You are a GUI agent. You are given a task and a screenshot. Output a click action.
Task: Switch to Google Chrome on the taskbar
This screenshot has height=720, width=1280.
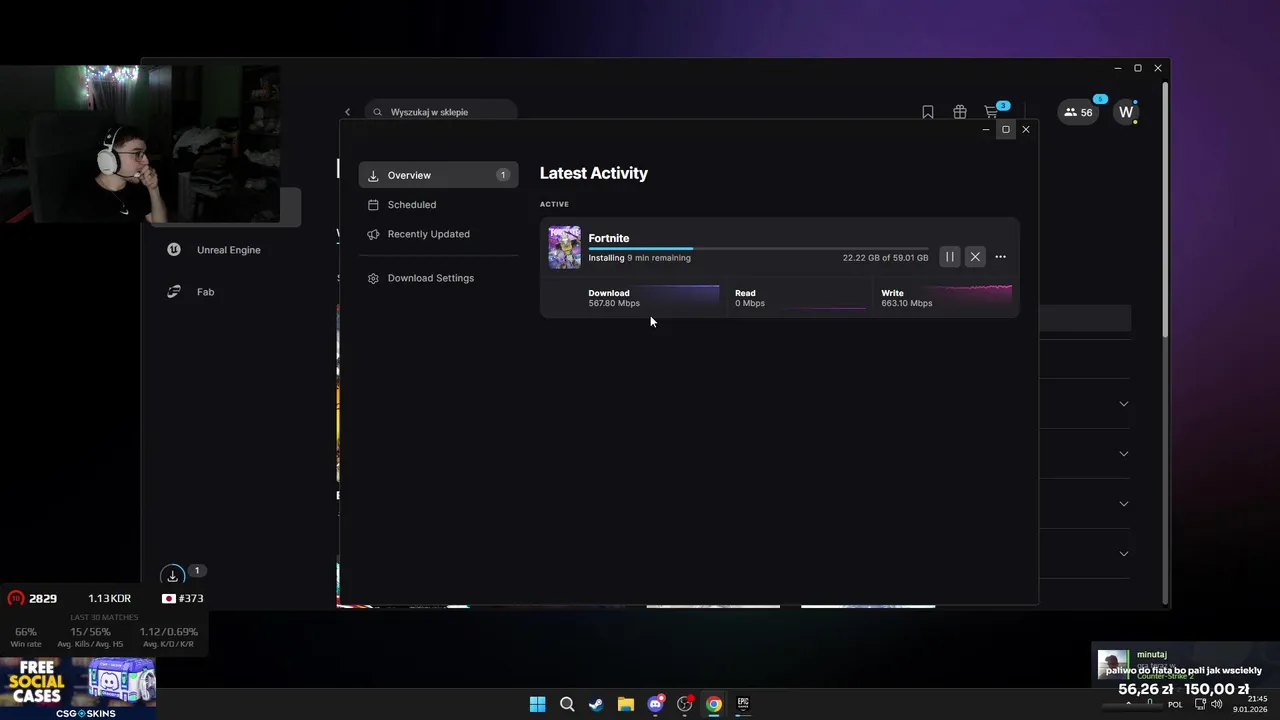coord(714,704)
